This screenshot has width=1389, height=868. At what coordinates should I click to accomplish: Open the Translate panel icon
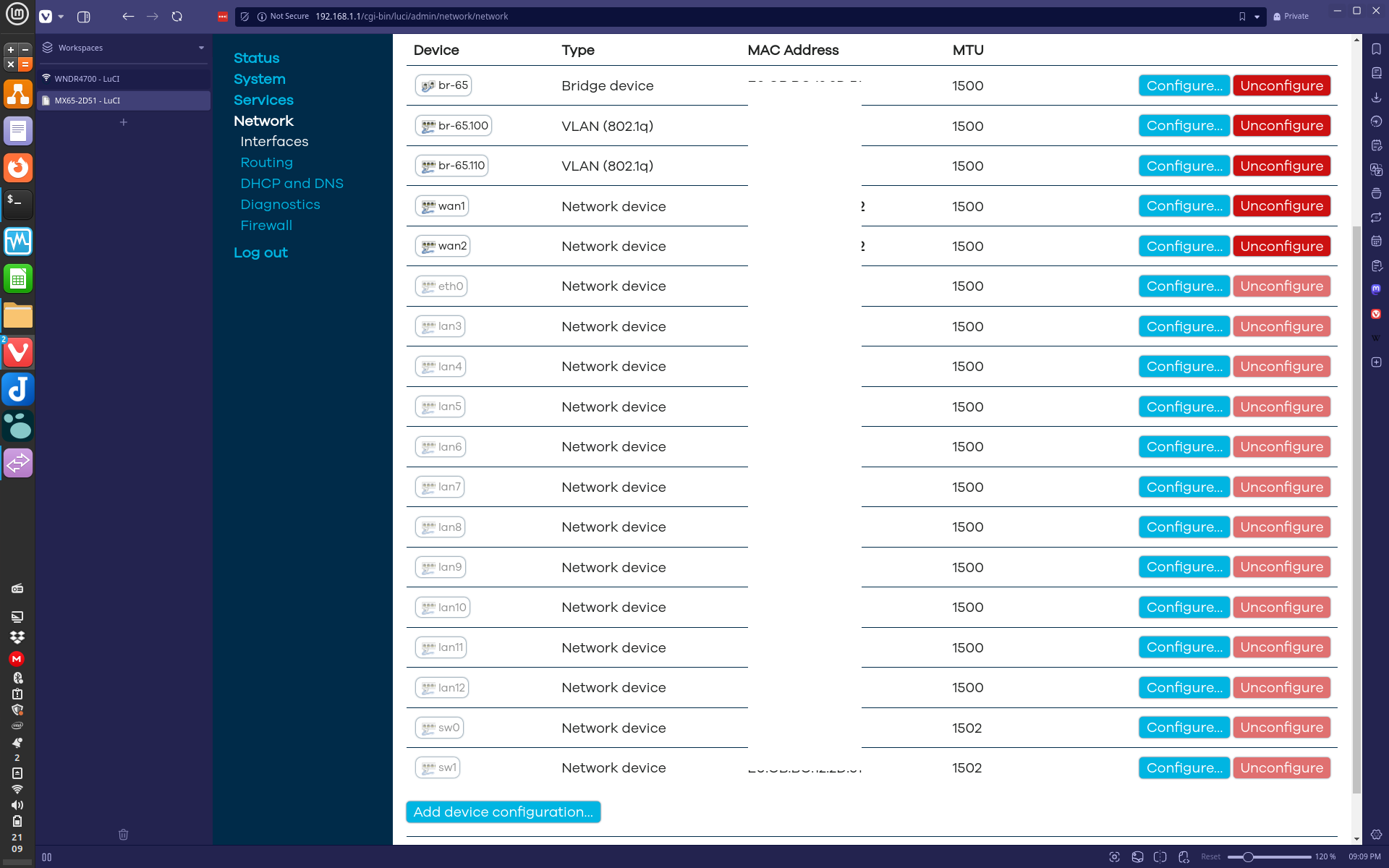(1376, 169)
